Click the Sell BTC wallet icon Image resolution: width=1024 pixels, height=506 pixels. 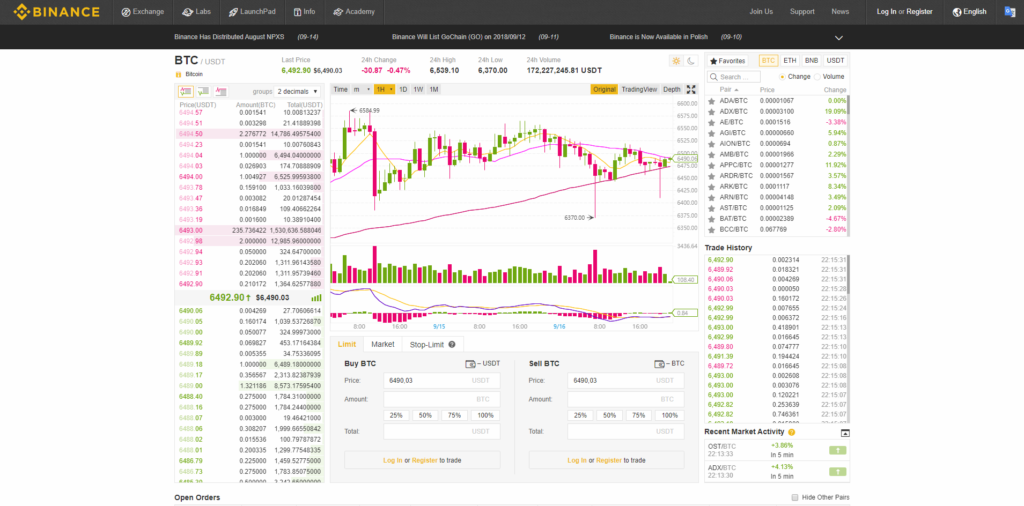[659, 364]
